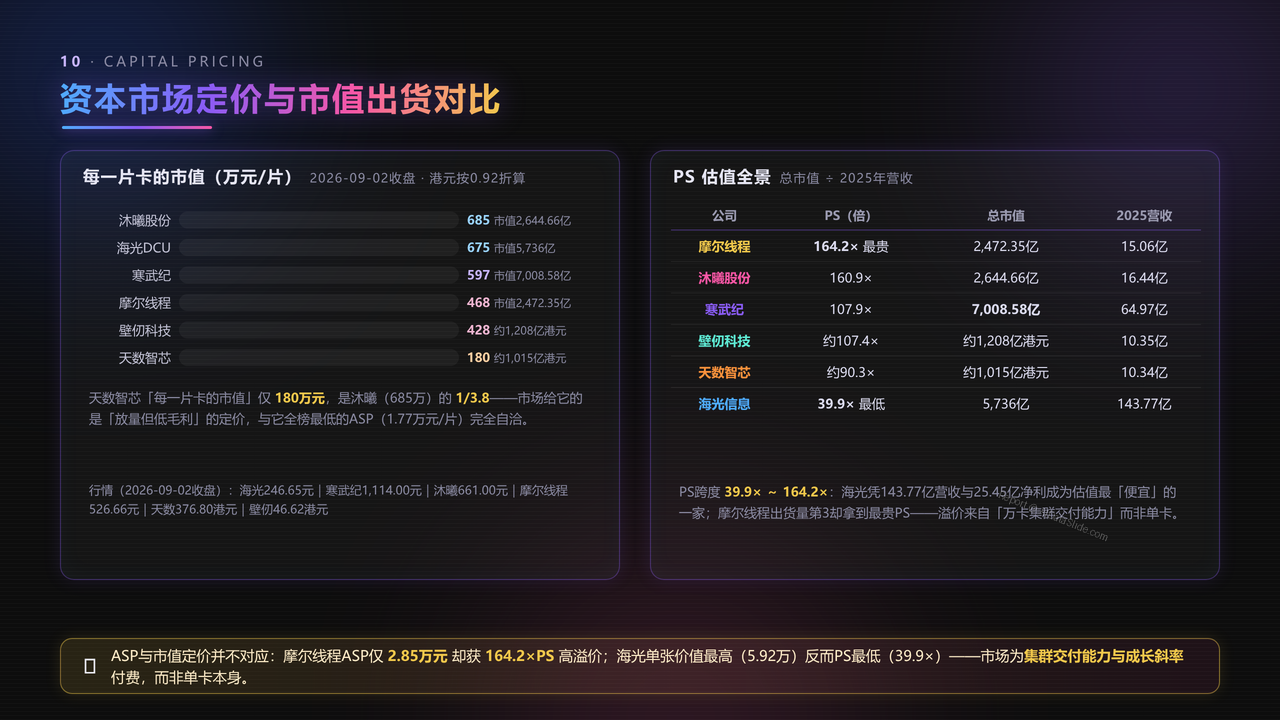Click 摩尔线程 in the PS table's company column
1280x720 pixels.
click(x=724, y=246)
